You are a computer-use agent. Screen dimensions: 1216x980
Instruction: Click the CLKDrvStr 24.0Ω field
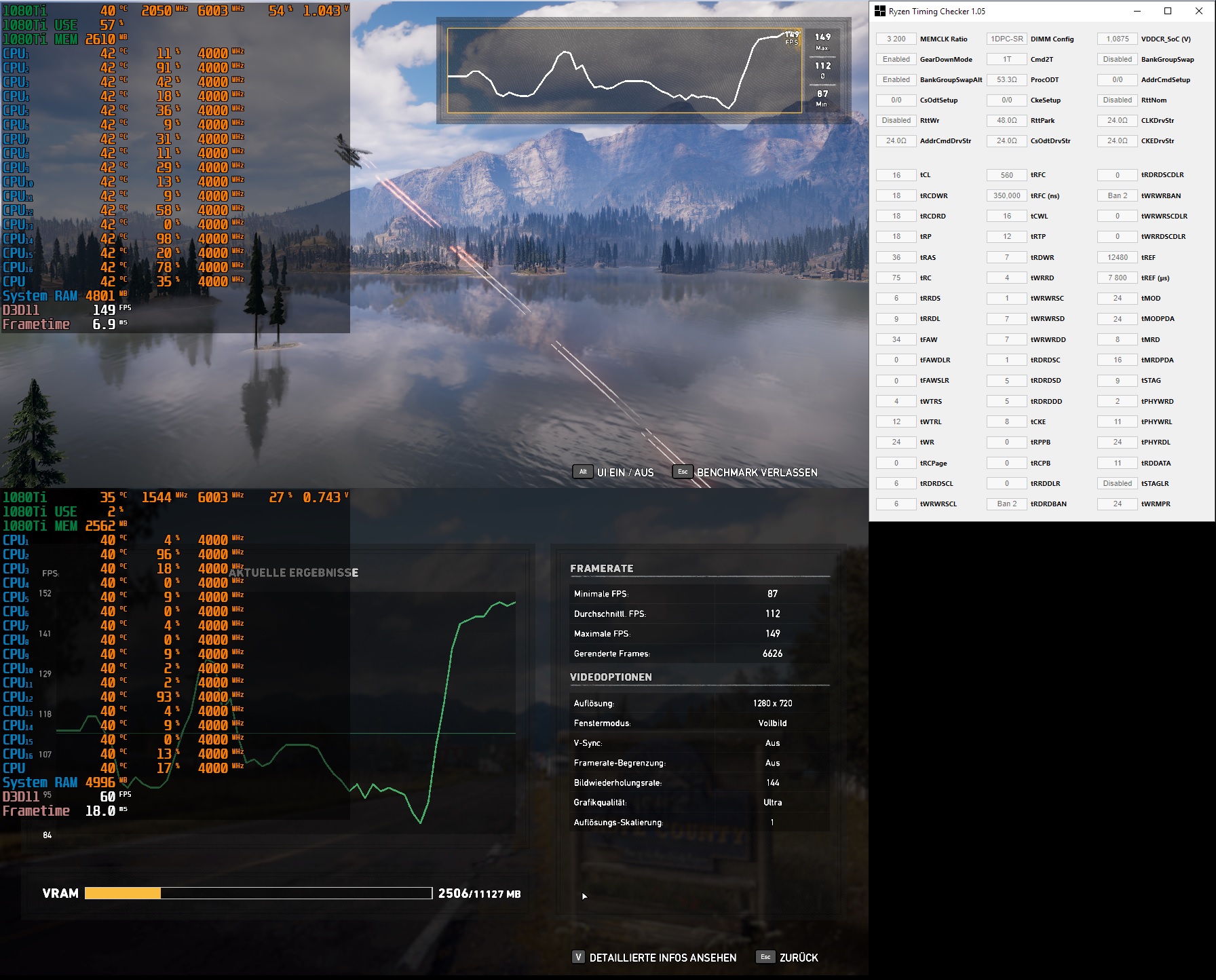1118,120
